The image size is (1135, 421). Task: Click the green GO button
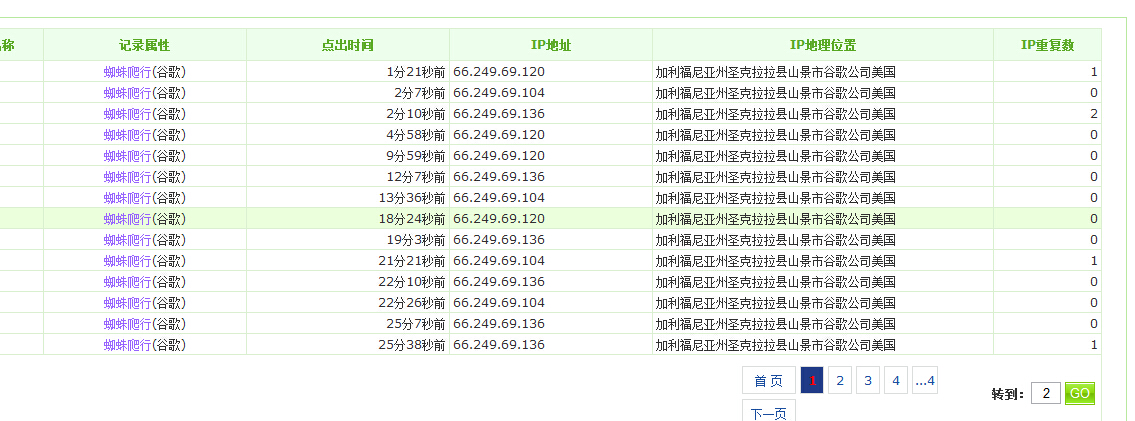(x=1079, y=394)
